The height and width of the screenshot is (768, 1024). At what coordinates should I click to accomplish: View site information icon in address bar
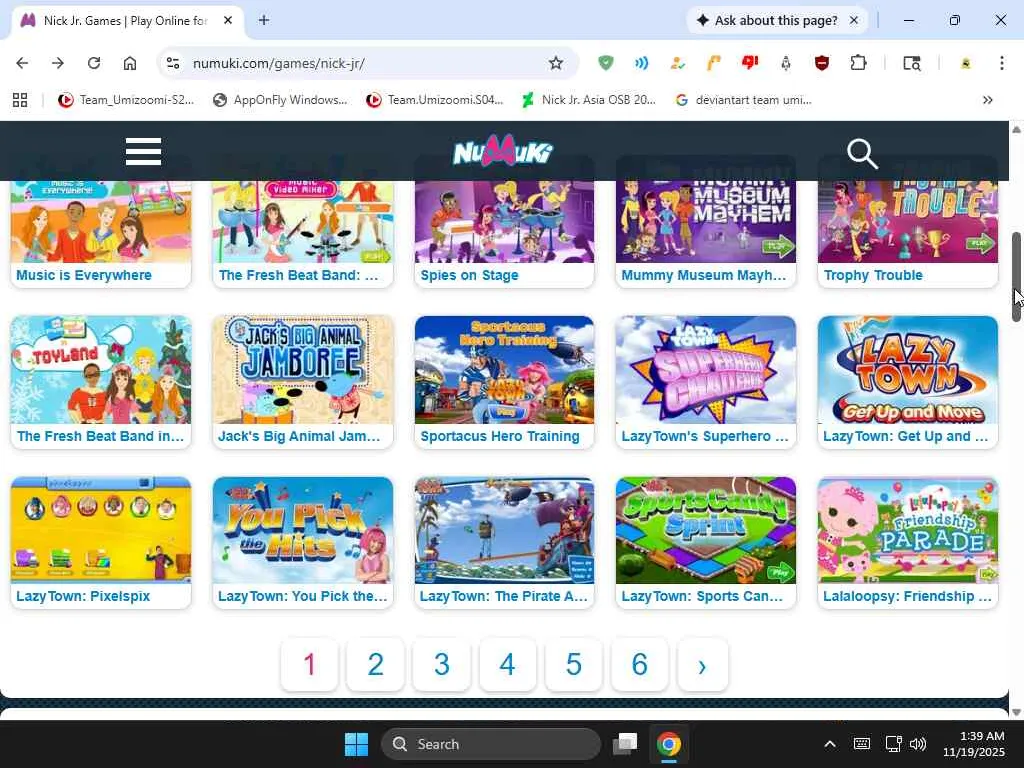tap(173, 63)
